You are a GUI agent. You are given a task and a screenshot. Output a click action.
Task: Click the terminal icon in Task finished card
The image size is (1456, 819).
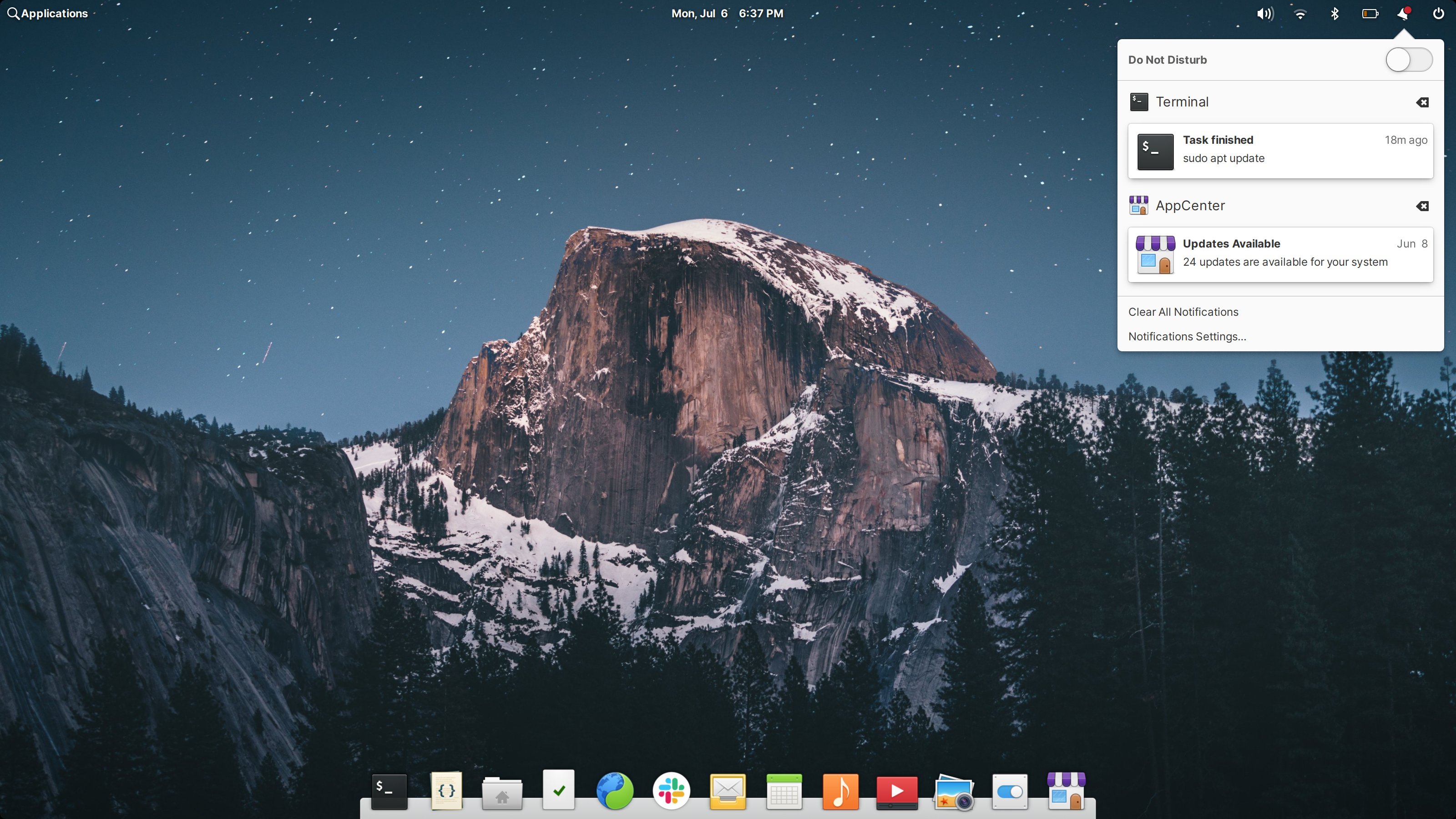click(x=1155, y=152)
